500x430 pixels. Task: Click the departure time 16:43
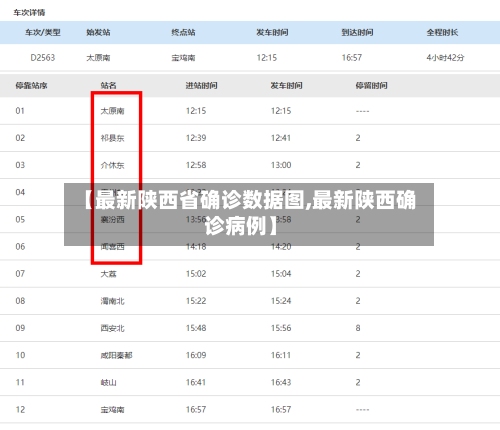coord(281,382)
